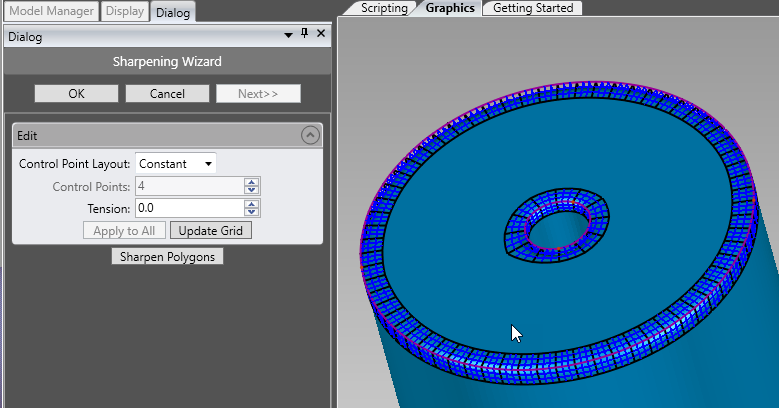Open the Control Point Layout dropdown
Image resolution: width=779 pixels, height=408 pixels.
pyautogui.click(x=175, y=163)
